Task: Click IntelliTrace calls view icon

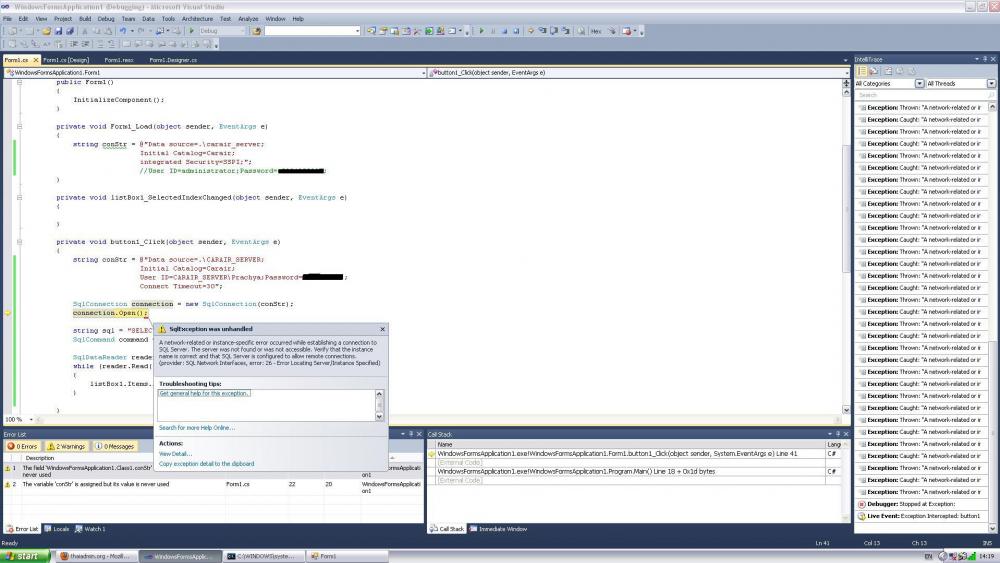Action: click(x=874, y=71)
